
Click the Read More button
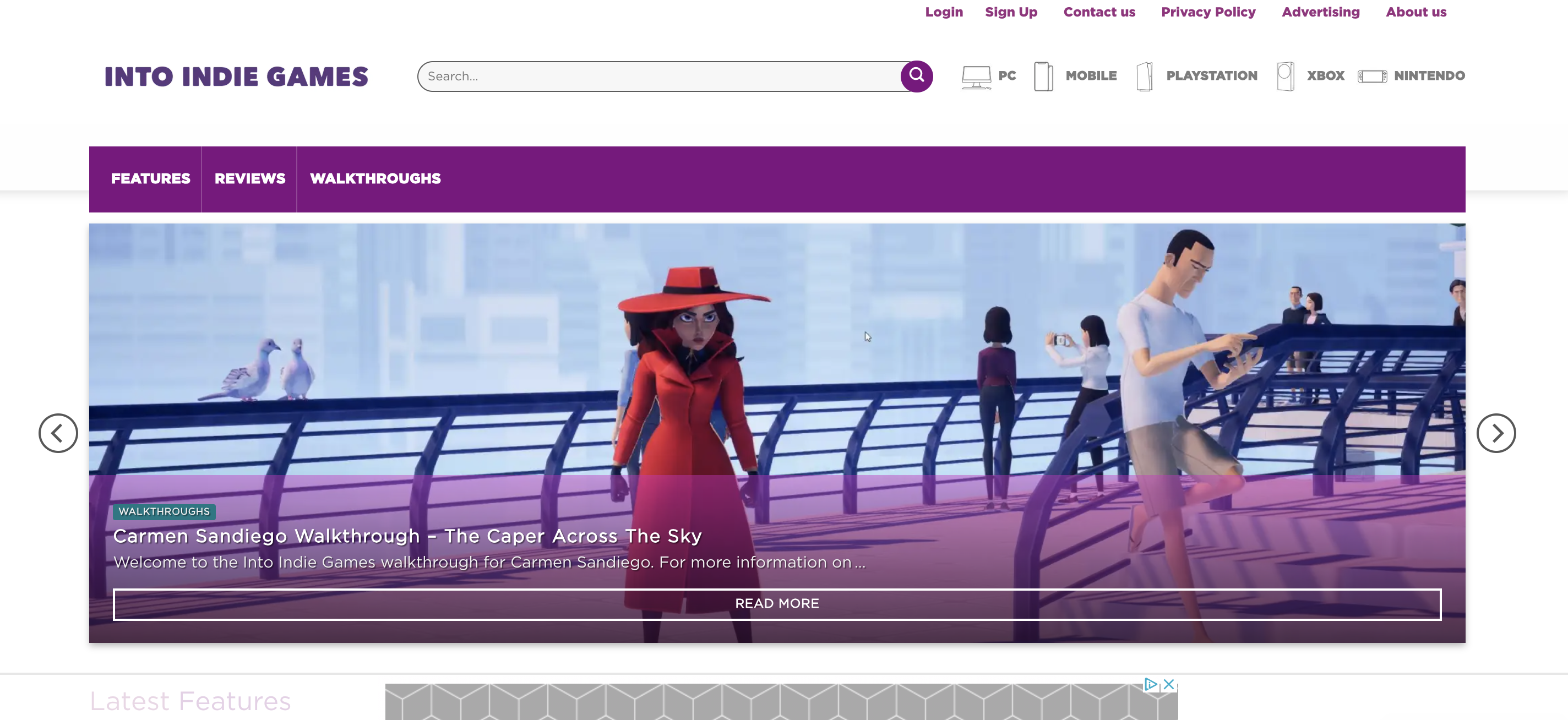click(777, 604)
